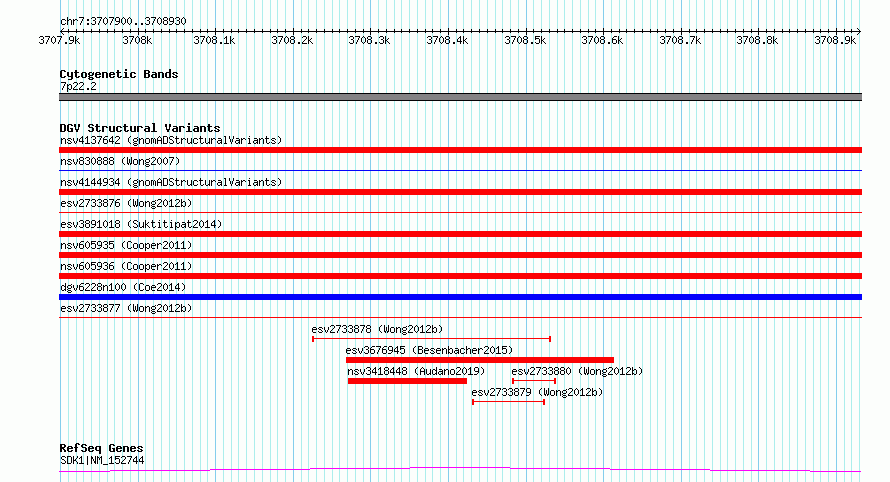The image size is (890, 482).
Task: Open variant label esv2733879 (Wong2012b)
Action: [x=537, y=392]
